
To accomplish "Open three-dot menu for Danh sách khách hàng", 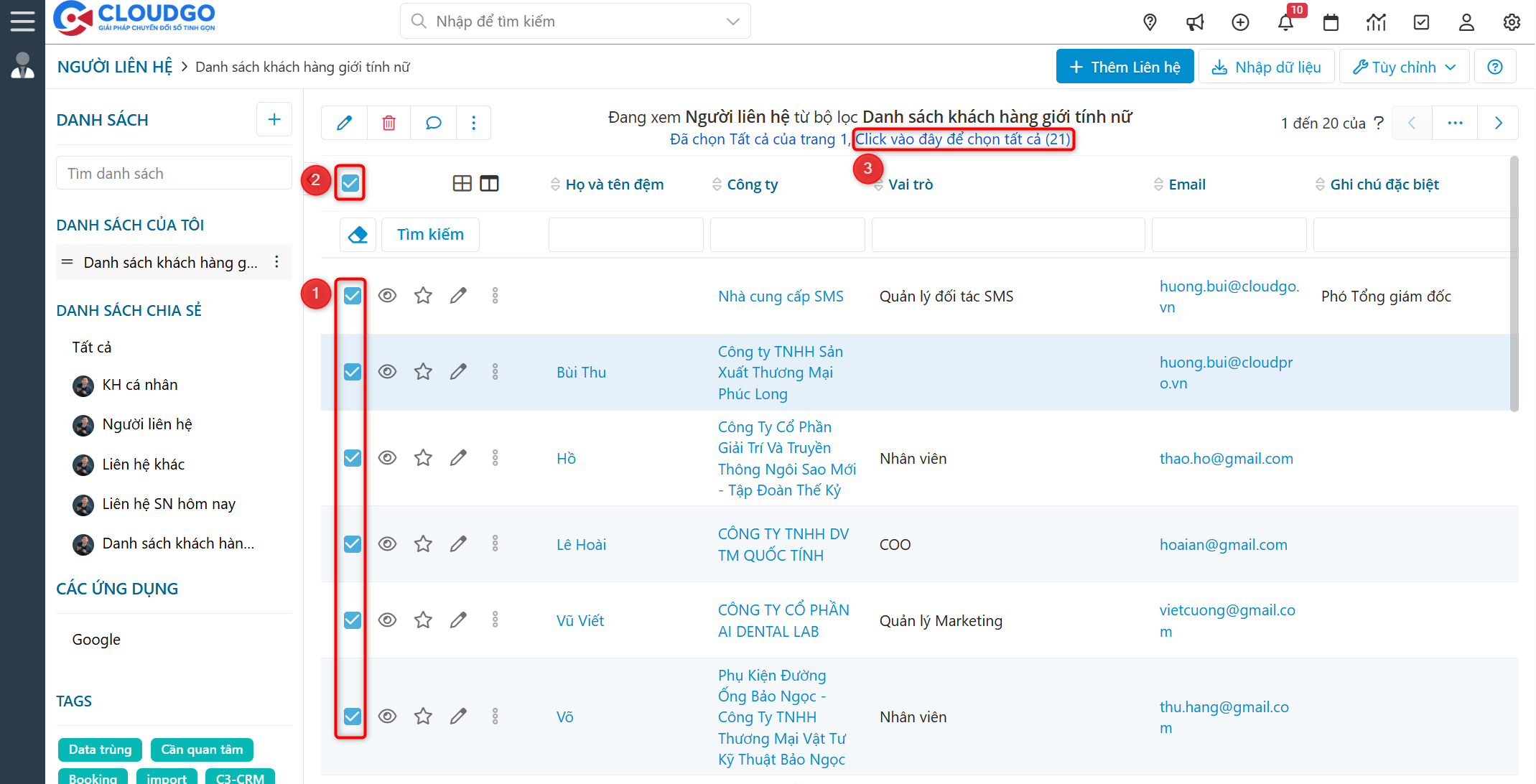I will pyautogui.click(x=277, y=262).
